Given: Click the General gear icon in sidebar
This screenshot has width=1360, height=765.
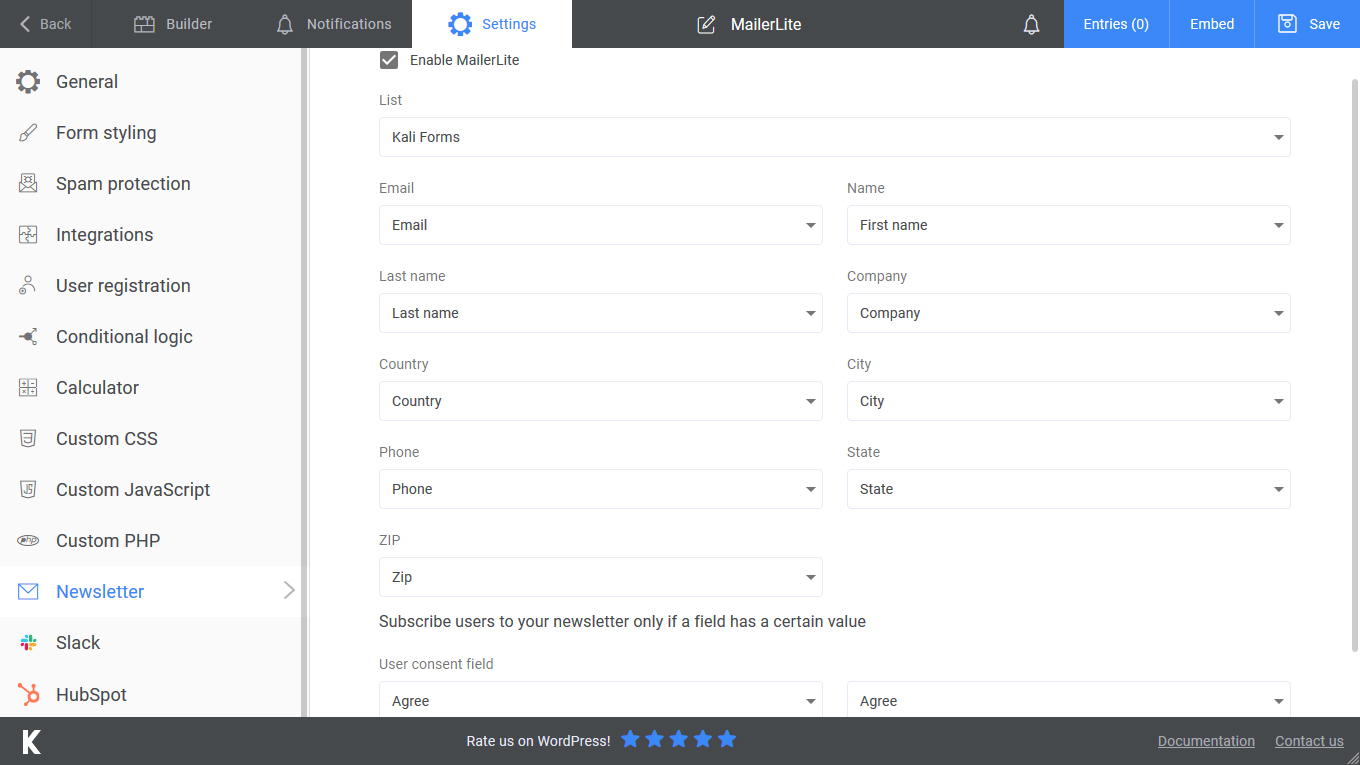Looking at the screenshot, I should (28, 82).
